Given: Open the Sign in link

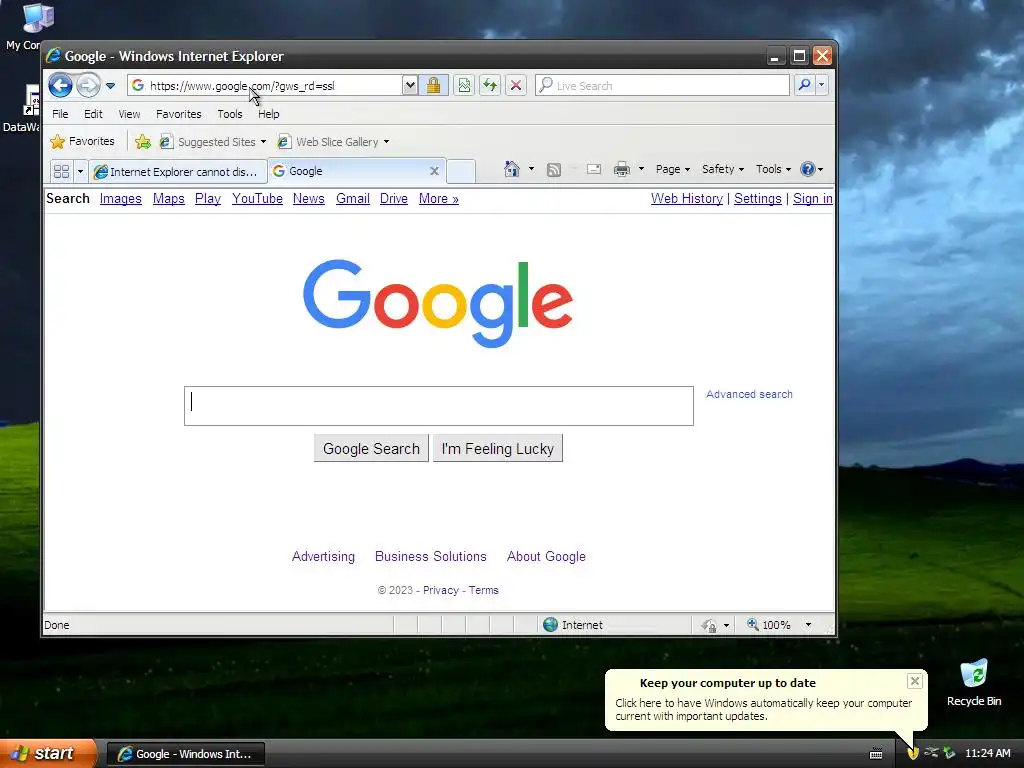Looking at the screenshot, I should [812, 199].
